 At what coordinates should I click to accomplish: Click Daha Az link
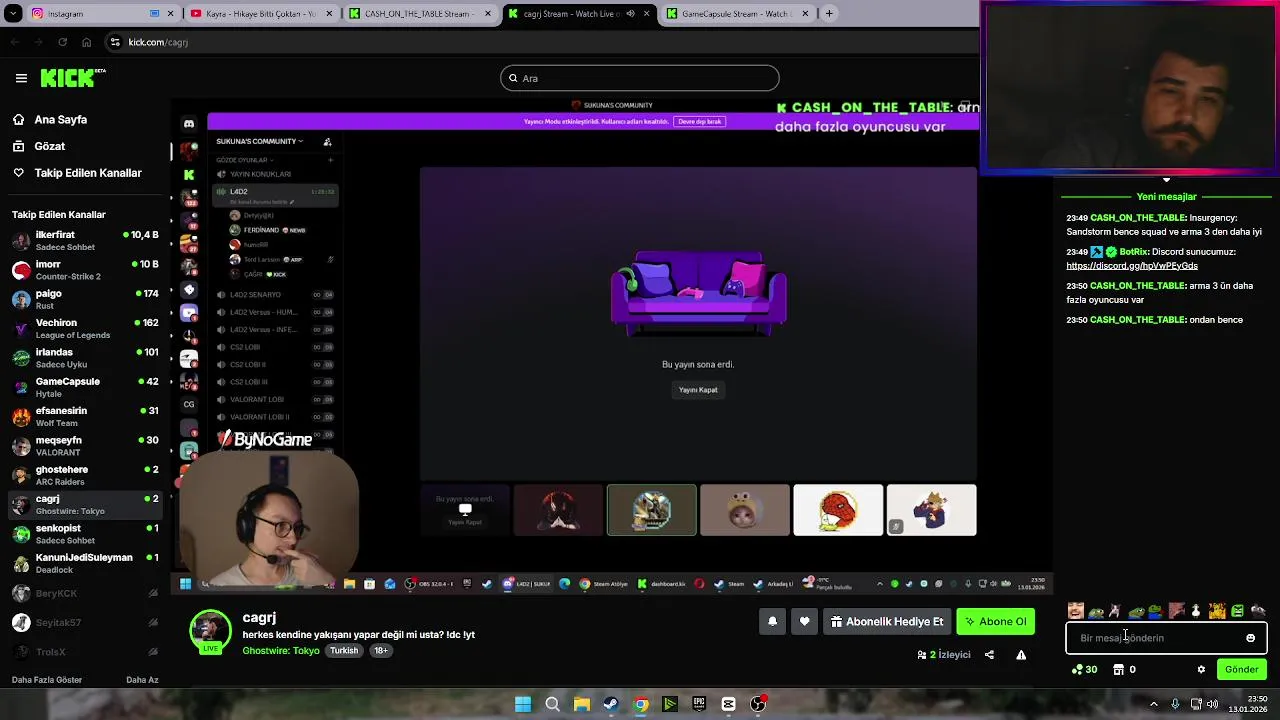[x=142, y=680]
